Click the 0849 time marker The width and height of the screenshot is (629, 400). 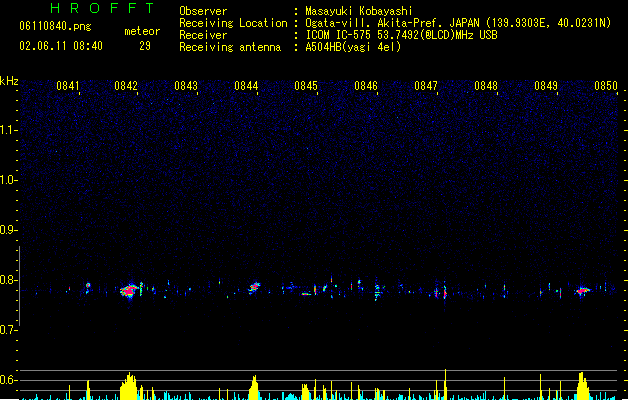pyautogui.click(x=546, y=86)
